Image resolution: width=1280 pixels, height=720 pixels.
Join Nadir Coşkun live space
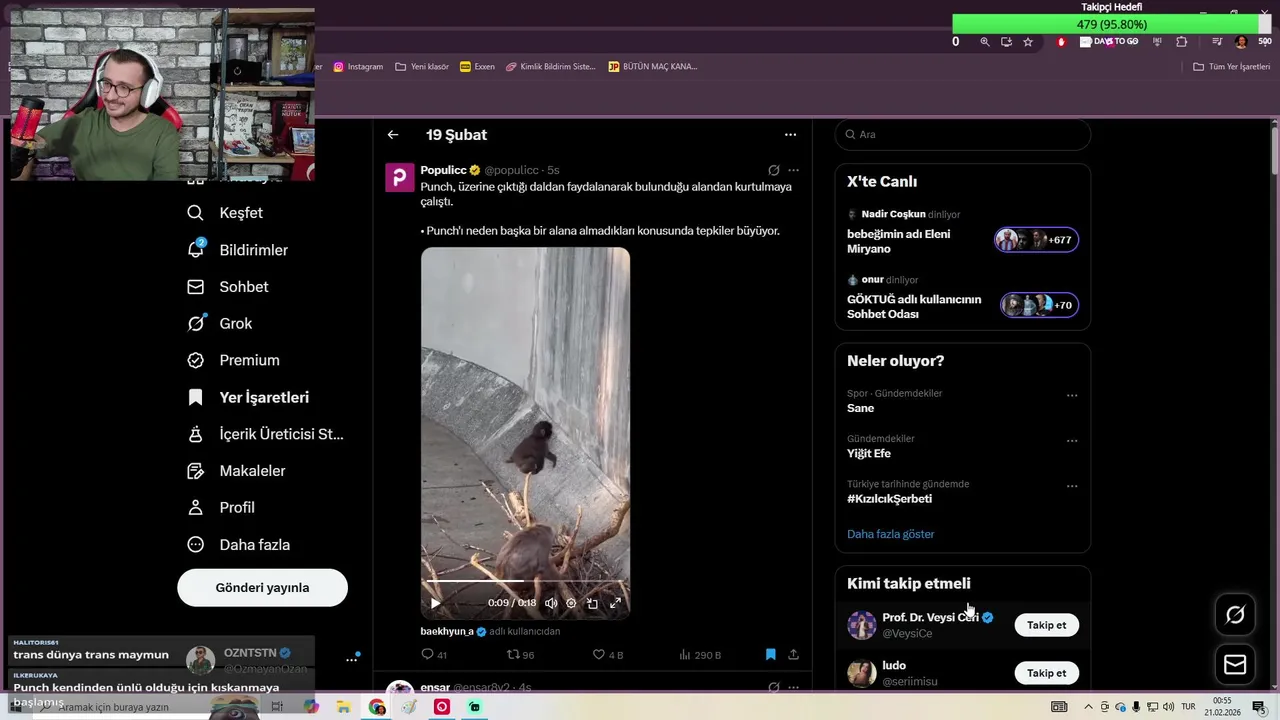[1036, 240]
